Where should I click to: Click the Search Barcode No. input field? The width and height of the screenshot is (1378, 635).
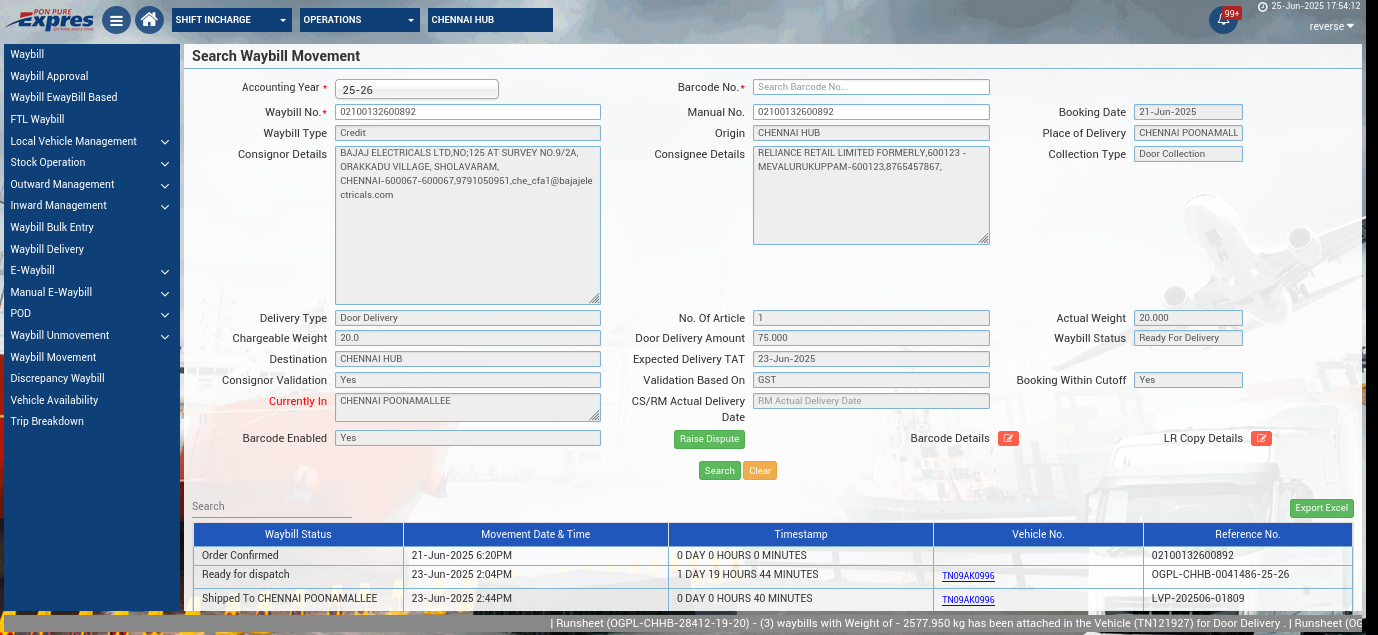point(871,87)
